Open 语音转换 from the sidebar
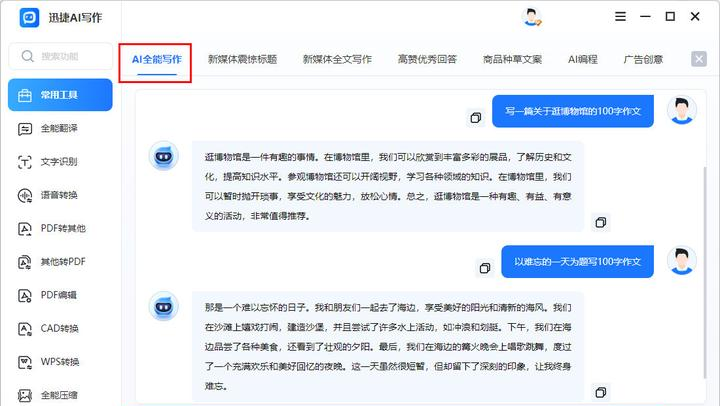 click(60, 195)
